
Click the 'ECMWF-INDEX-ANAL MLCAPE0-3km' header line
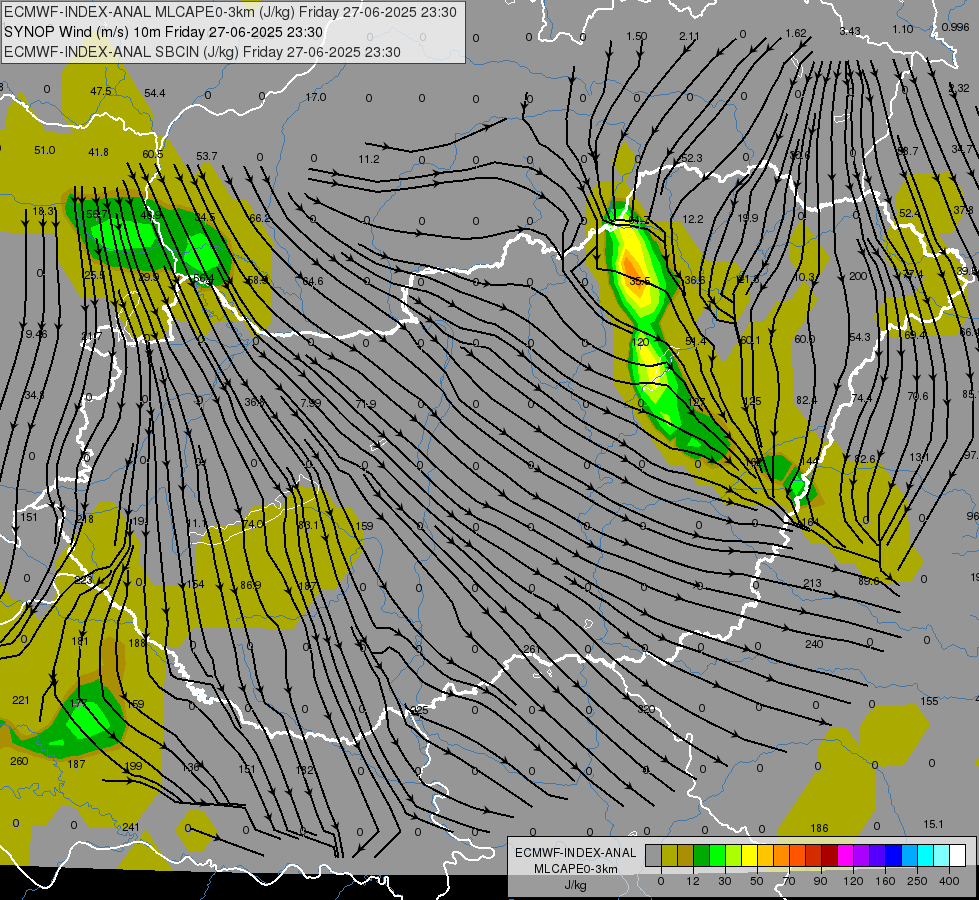coord(230,12)
